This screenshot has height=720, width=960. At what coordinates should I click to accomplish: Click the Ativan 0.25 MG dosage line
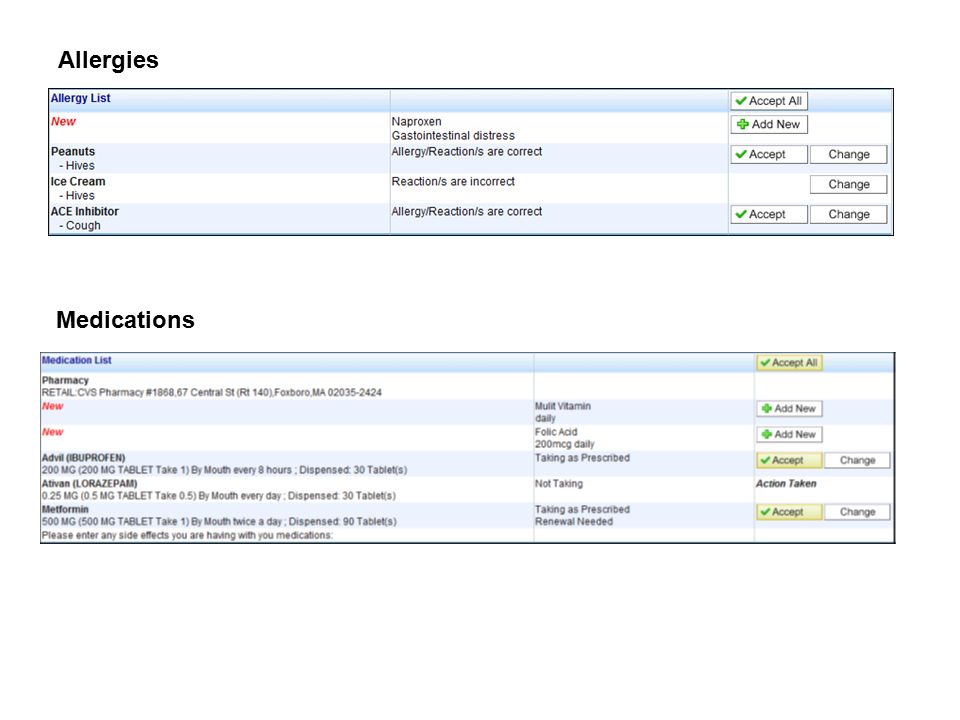pyautogui.click(x=219, y=496)
